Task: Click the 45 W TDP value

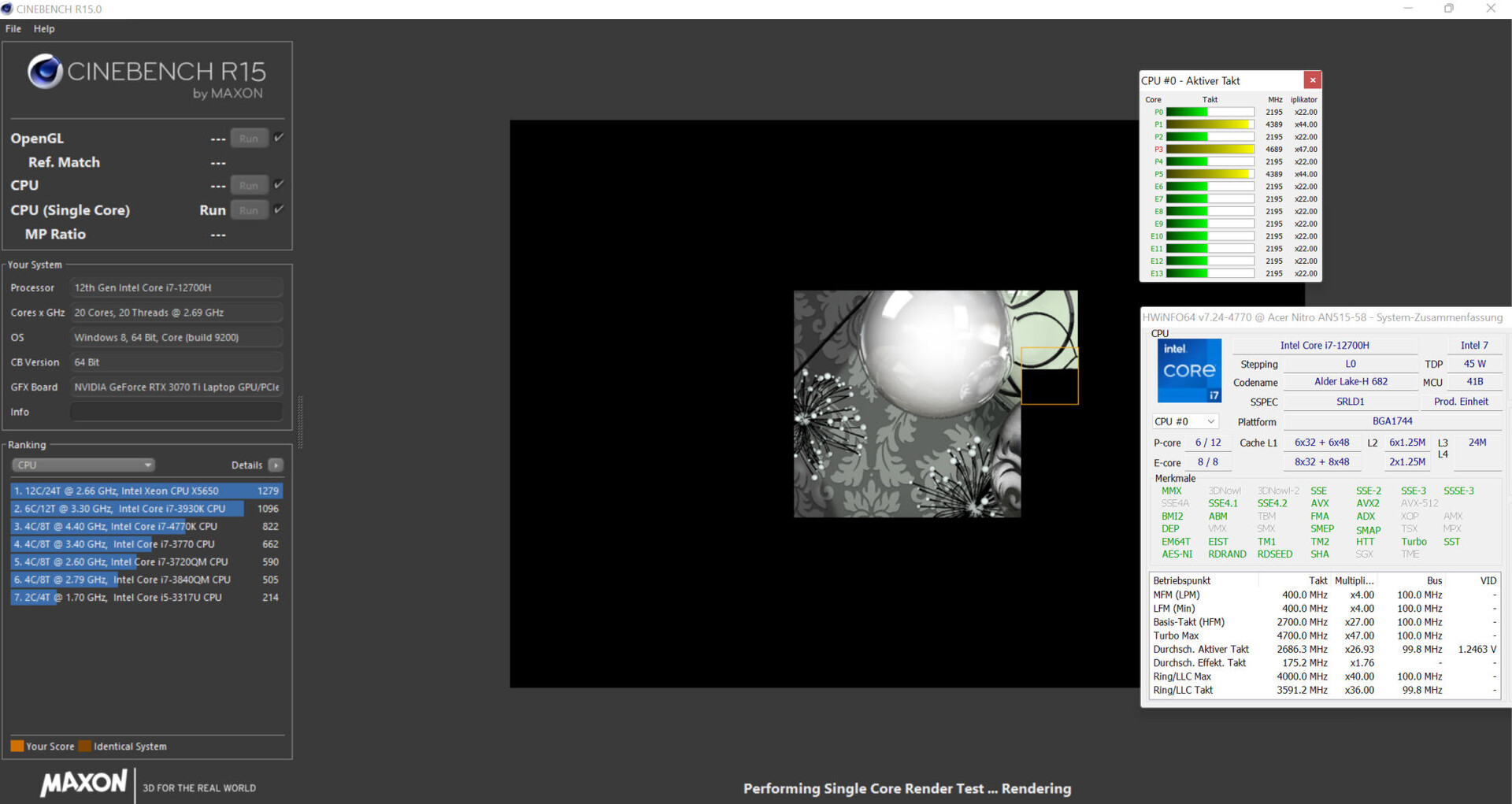Action: point(1474,364)
